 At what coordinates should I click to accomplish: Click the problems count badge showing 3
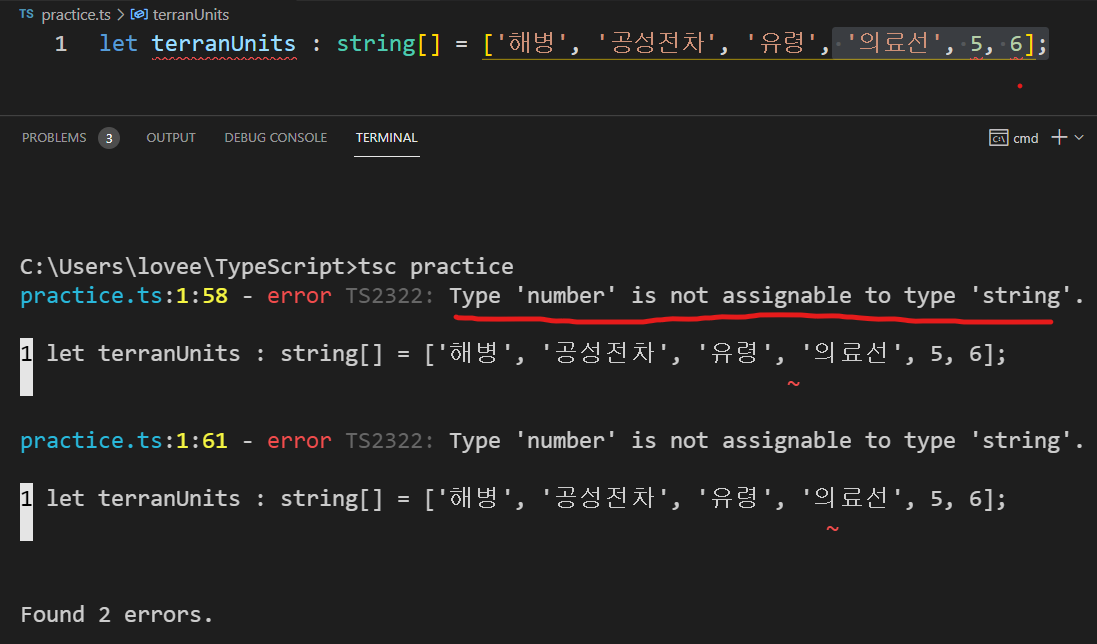point(109,137)
